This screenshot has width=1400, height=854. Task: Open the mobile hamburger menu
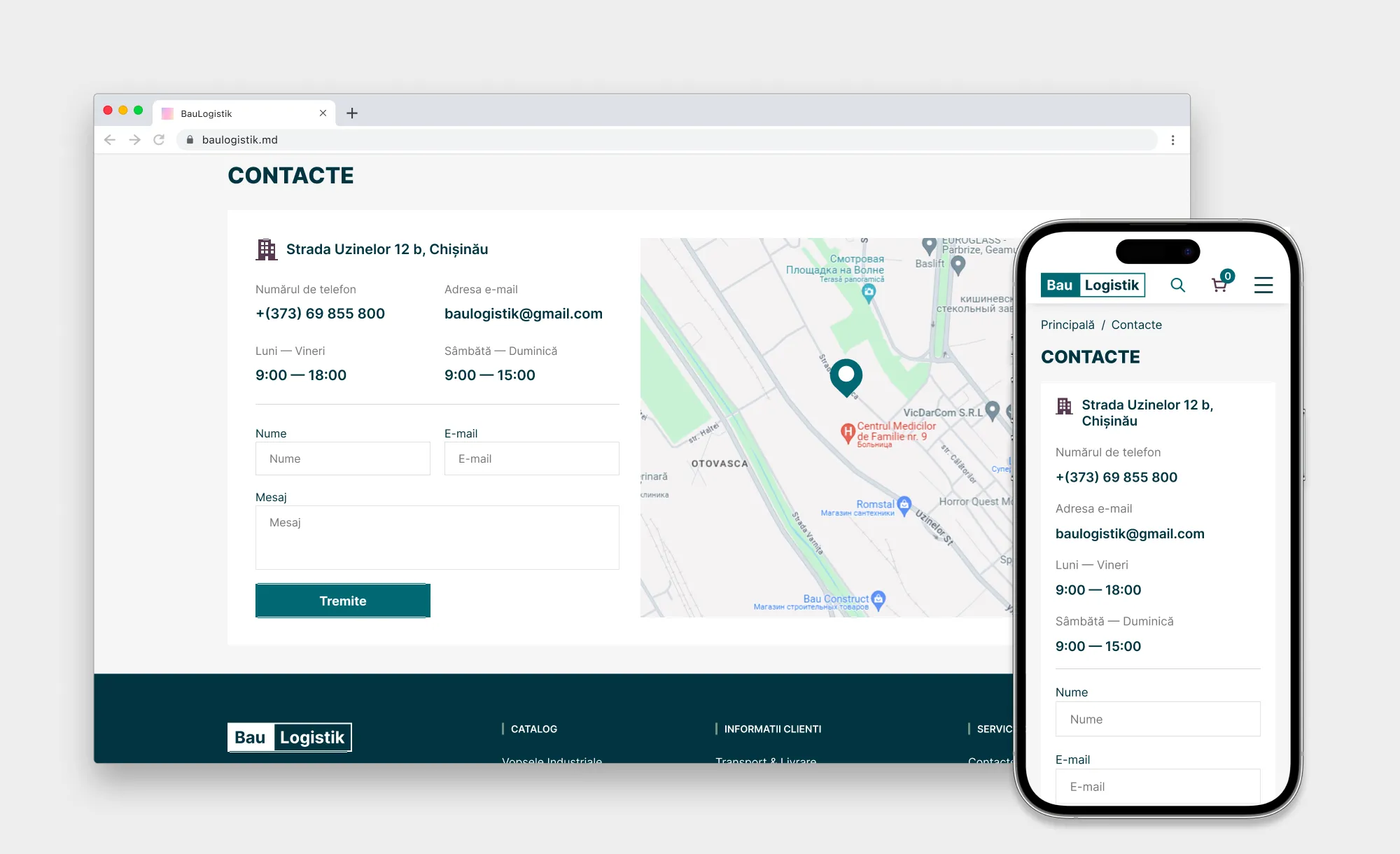1263,285
